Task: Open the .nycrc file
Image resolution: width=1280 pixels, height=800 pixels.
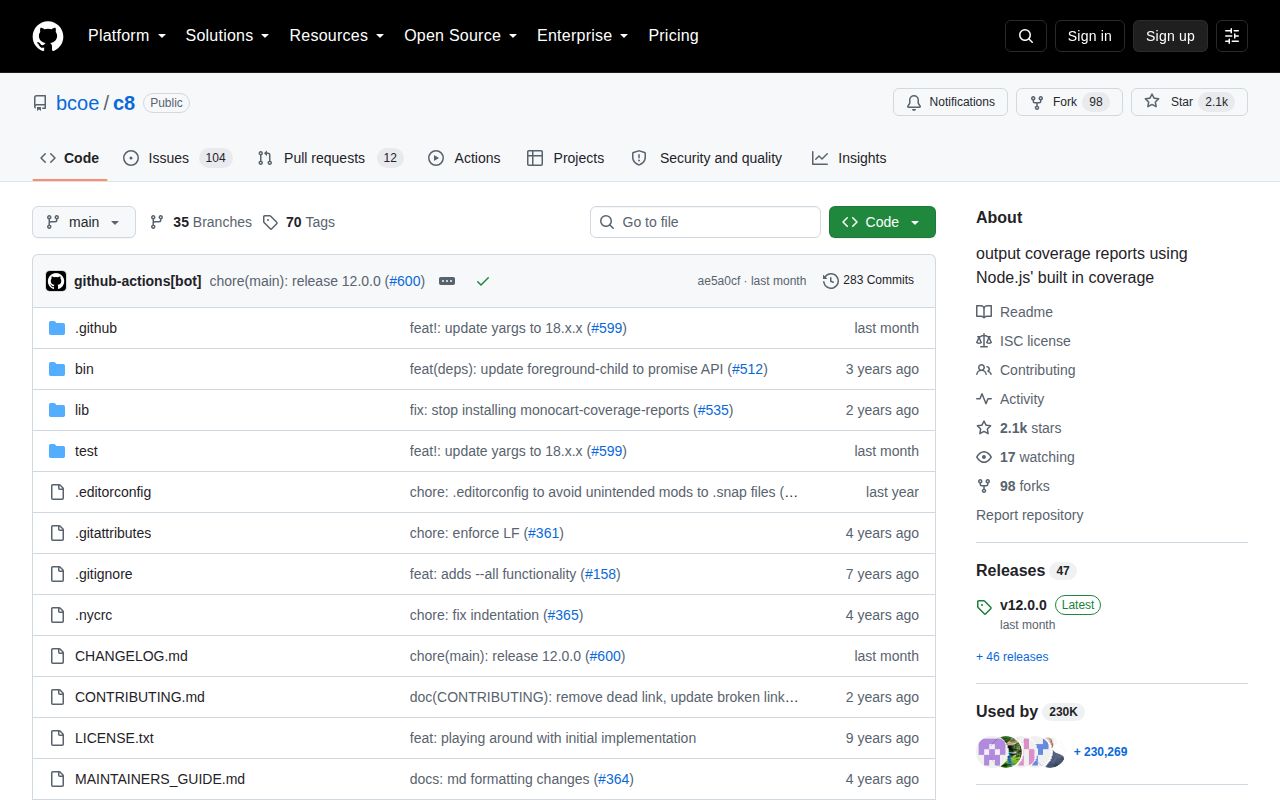Action: click(93, 615)
